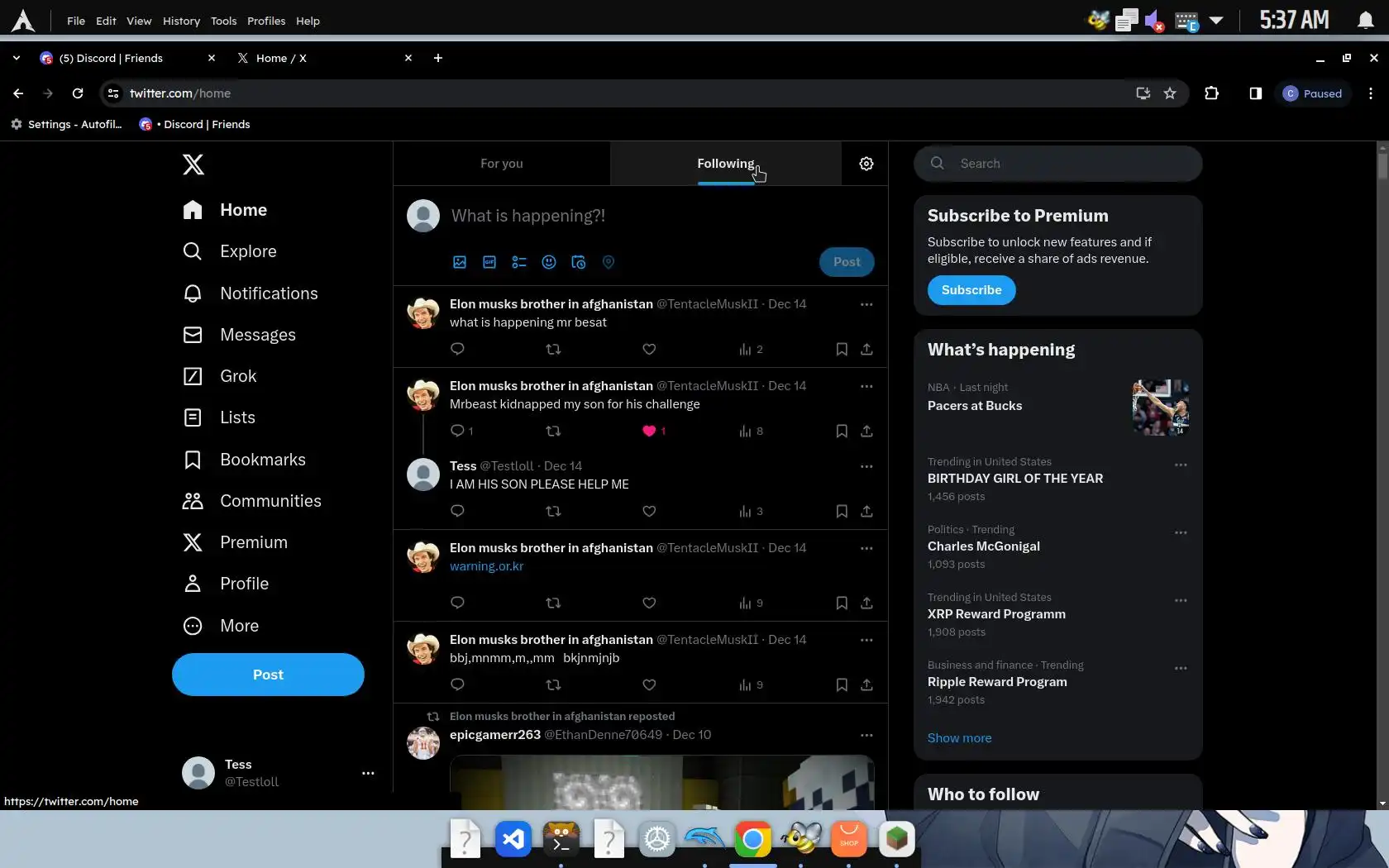Click the composer Post button
Viewport: 1389px width, 868px height.
[x=847, y=262]
